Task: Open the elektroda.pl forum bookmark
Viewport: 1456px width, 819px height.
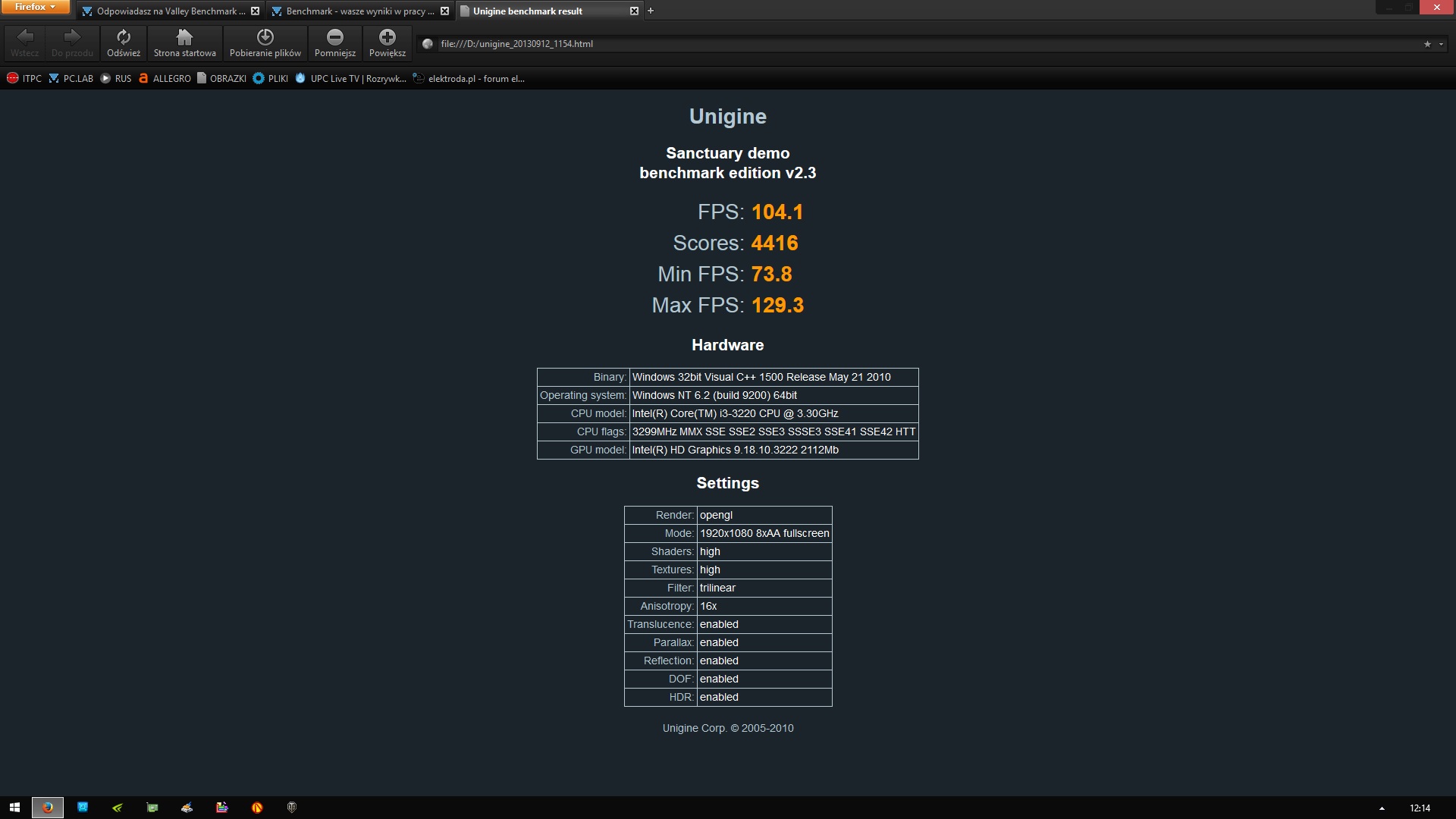Action: coord(469,78)
